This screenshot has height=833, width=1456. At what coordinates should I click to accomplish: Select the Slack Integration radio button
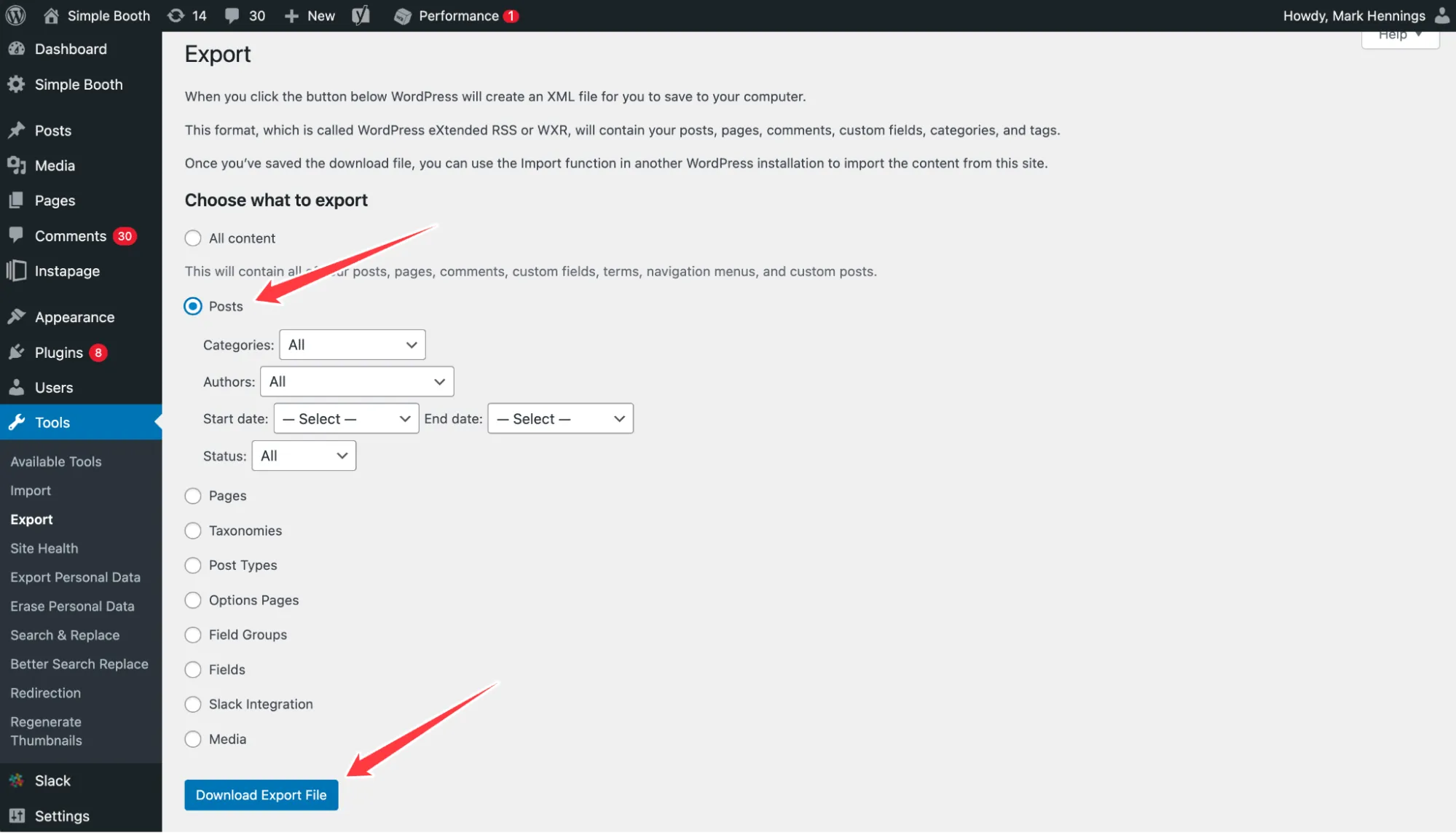[193, 704]
